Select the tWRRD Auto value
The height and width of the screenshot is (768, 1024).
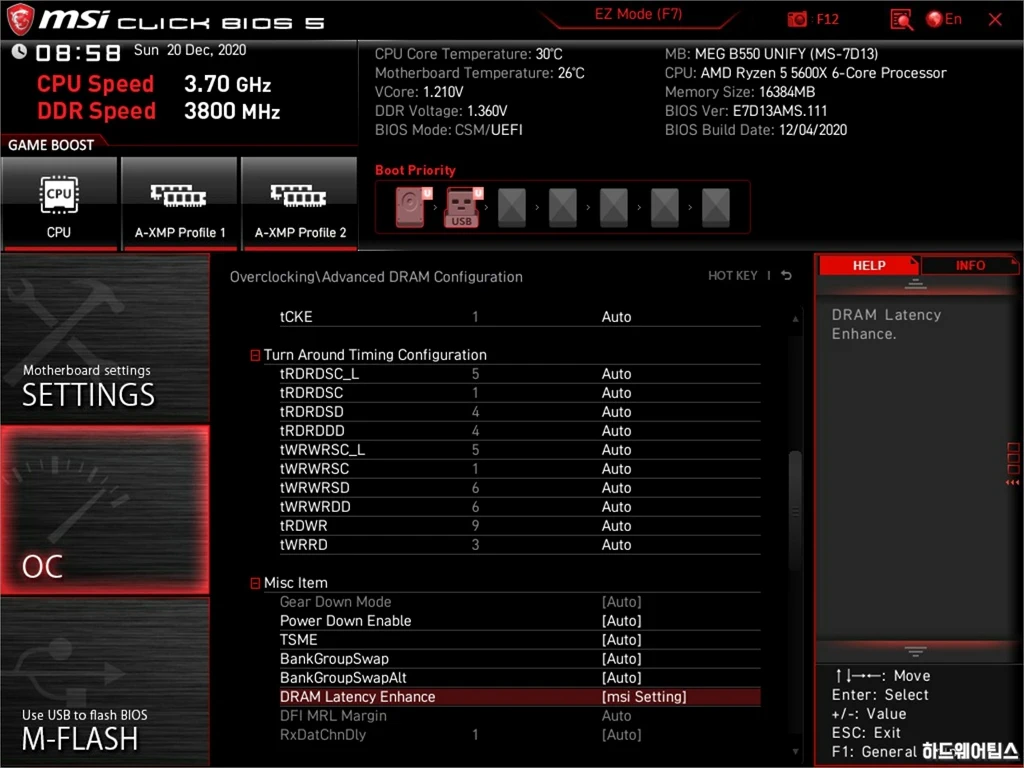(616, 545)
